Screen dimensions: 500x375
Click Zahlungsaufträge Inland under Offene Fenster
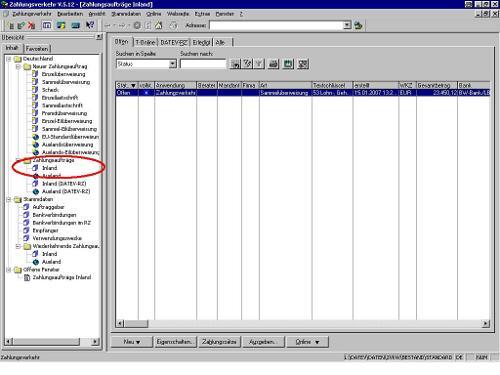coord(62,277)
